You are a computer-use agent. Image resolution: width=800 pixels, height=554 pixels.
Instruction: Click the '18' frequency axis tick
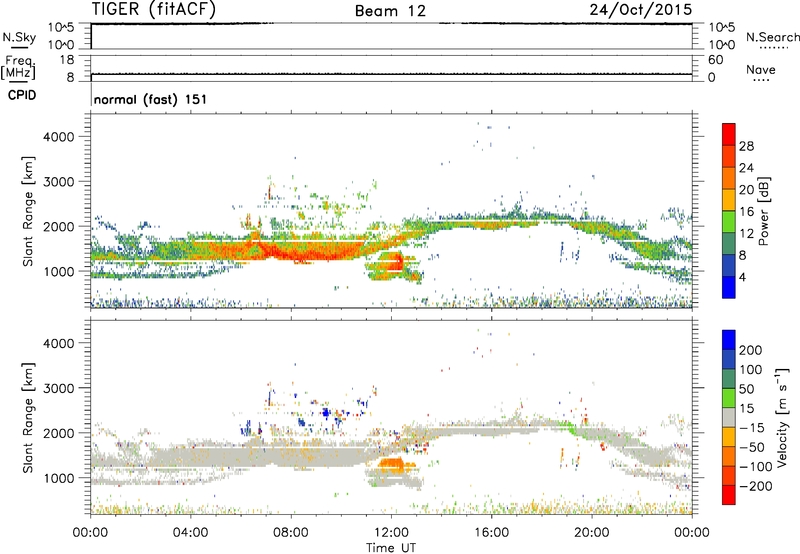coord(67,60)
